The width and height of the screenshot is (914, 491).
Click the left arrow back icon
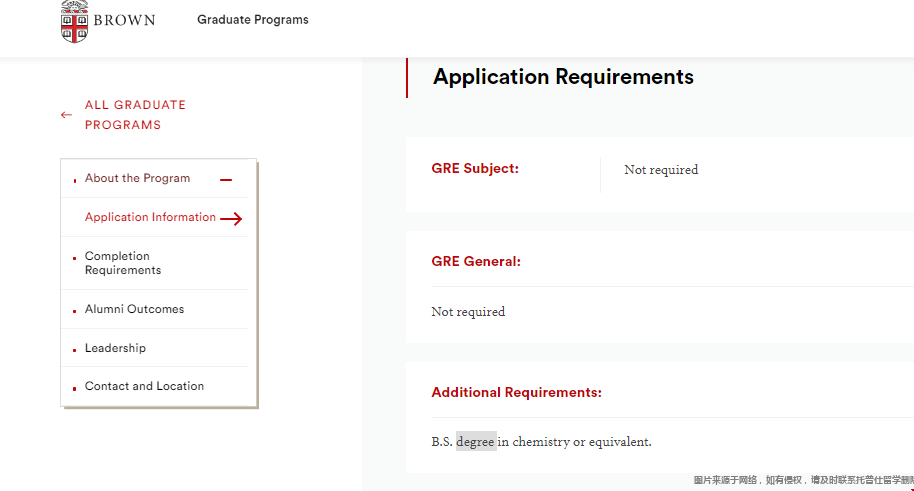(x=66, y=115)
